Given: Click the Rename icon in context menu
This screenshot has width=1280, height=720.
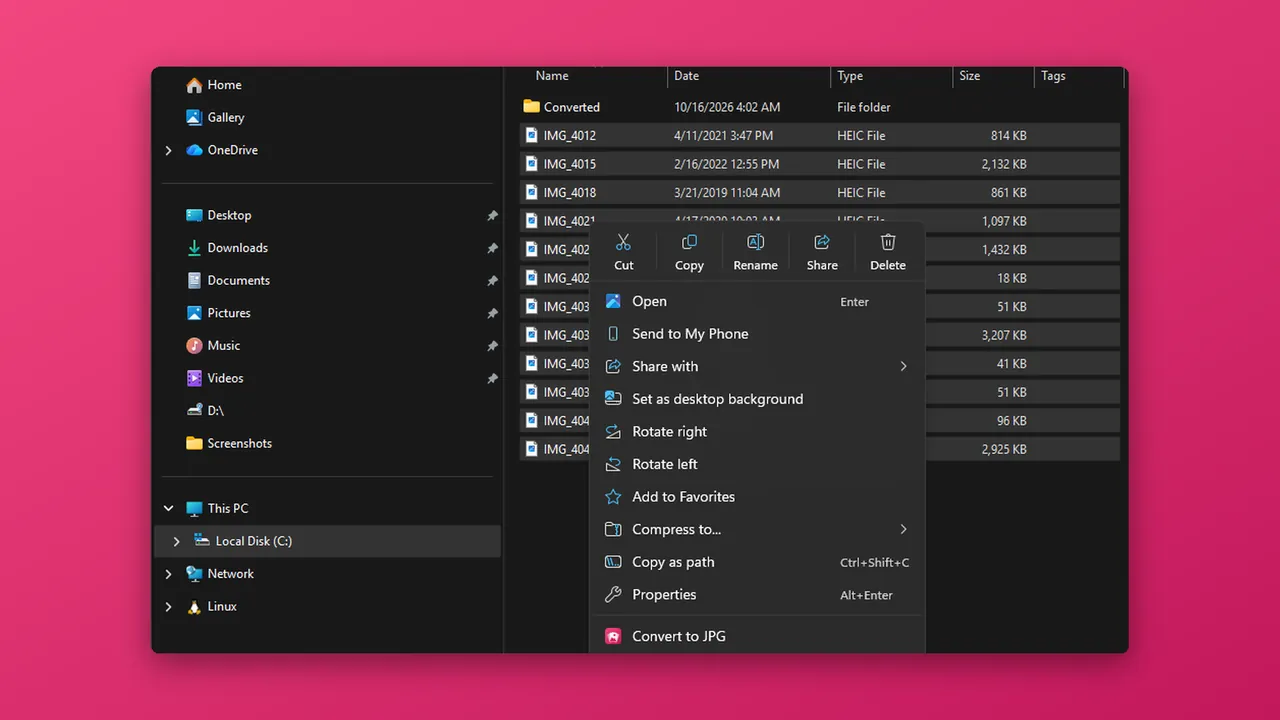Looking at the screenshot, I should [755, 242].
